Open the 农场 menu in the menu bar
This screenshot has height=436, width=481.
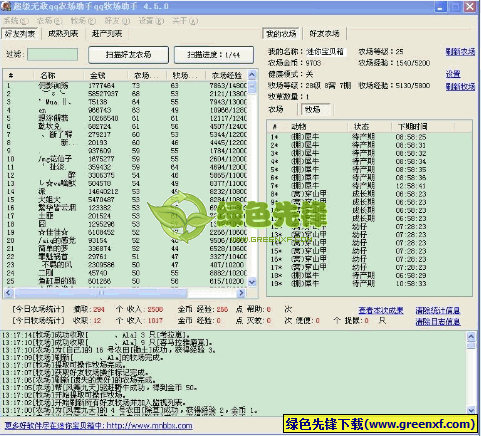pos(49,21)
